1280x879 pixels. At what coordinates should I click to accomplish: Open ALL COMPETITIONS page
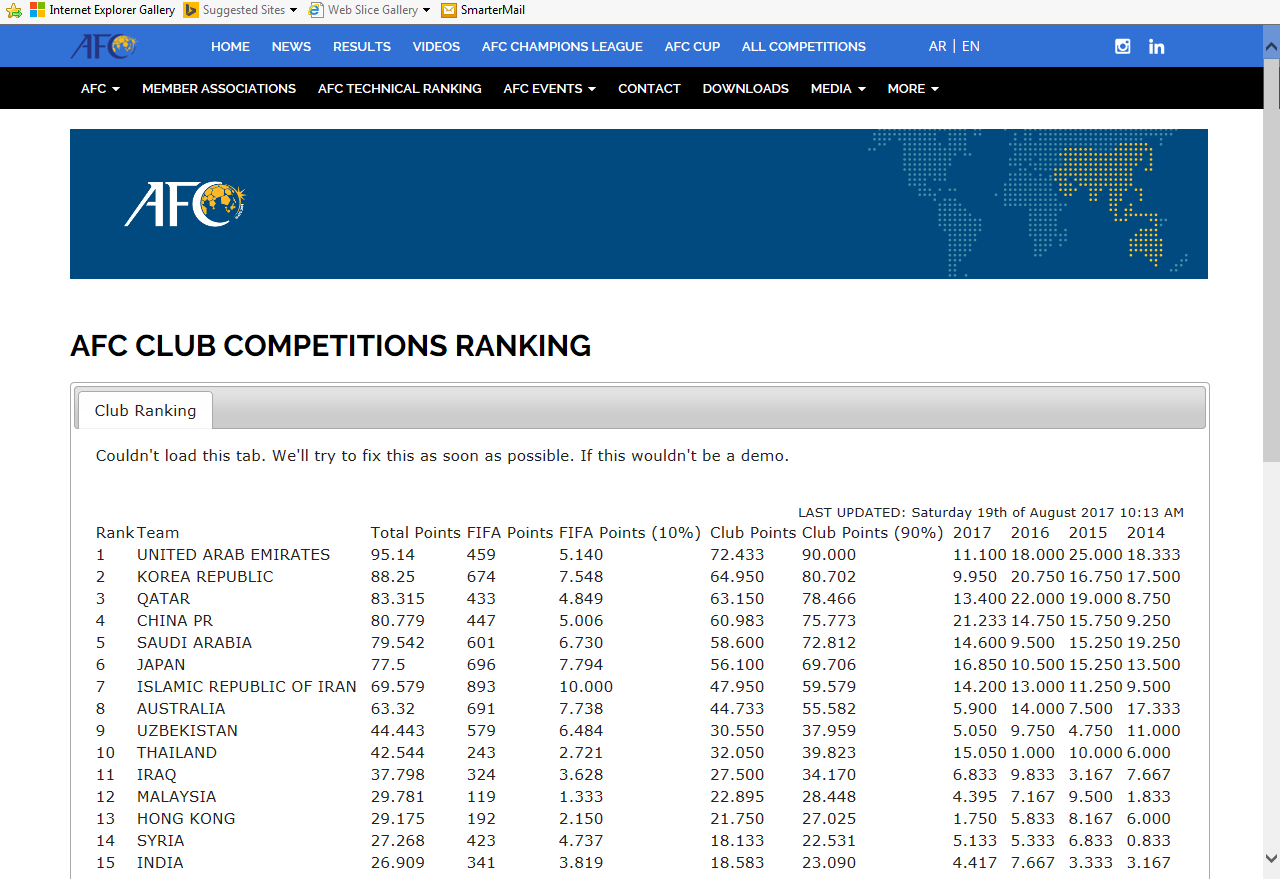point(804,46)
